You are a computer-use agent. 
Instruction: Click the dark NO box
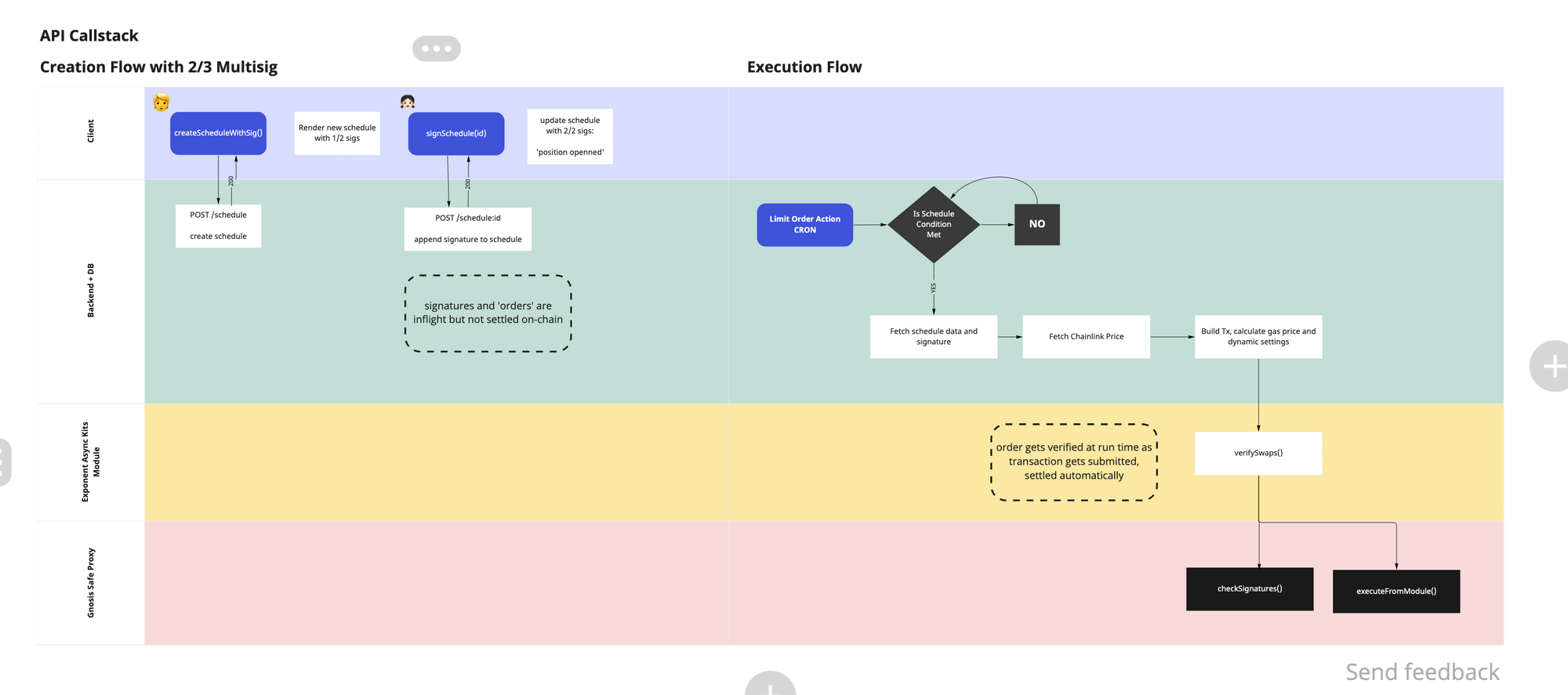tap(1036, 225)
